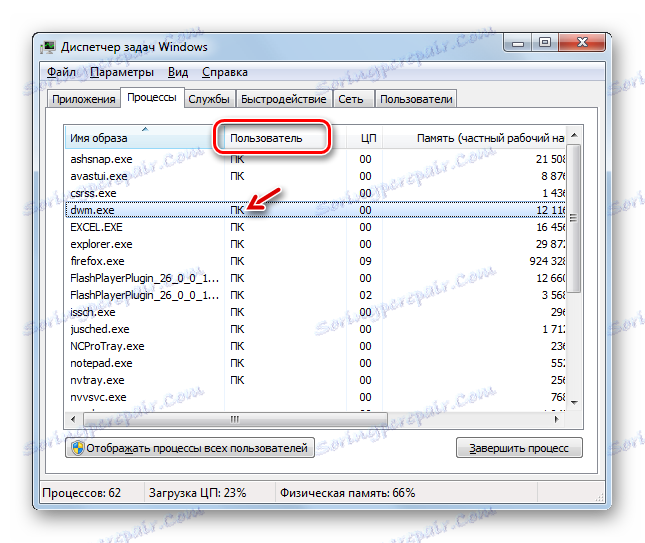Viewport: 645px width, 543px height.
Task: Close the Task Manager window
Action: tap(582, 42)
